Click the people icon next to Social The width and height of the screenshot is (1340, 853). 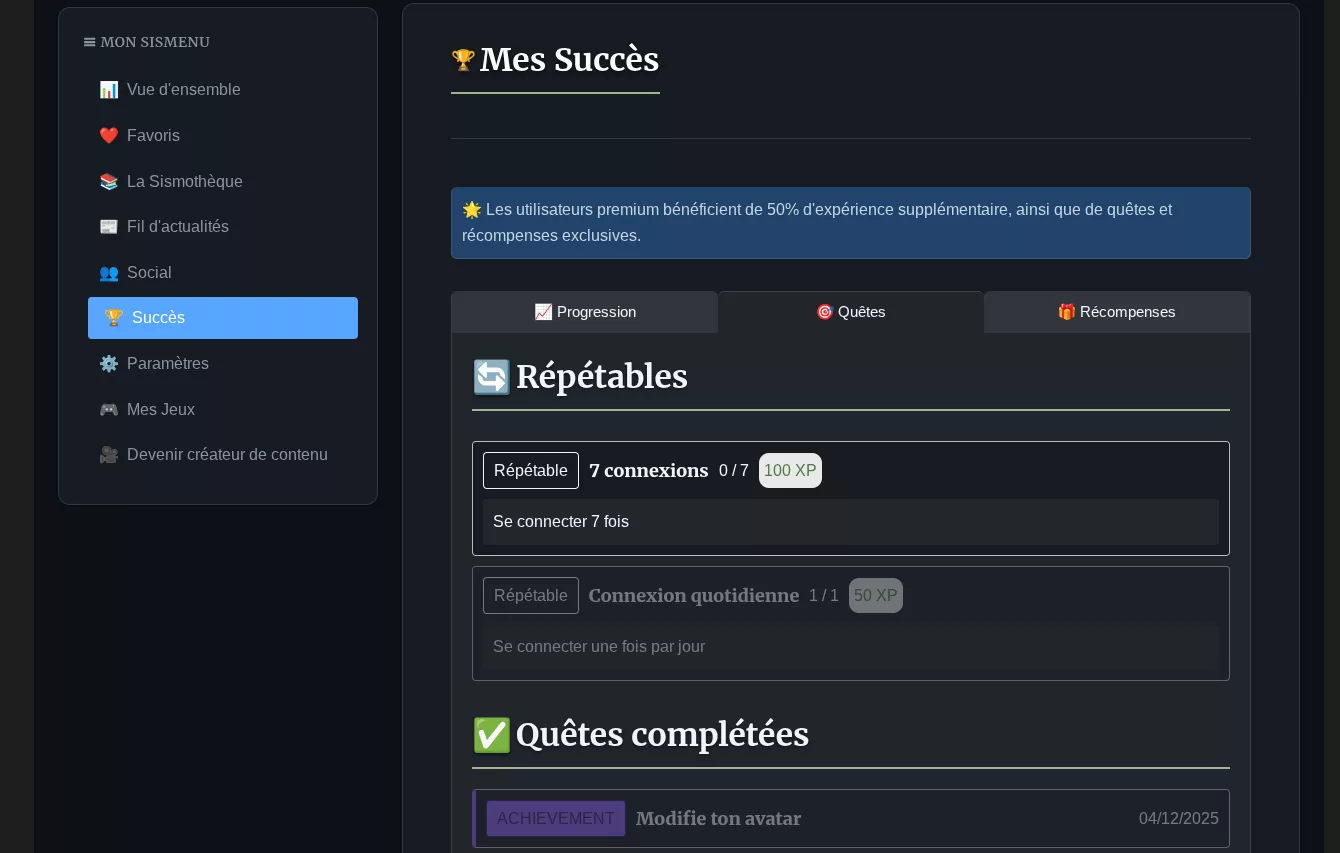point(110,273)
